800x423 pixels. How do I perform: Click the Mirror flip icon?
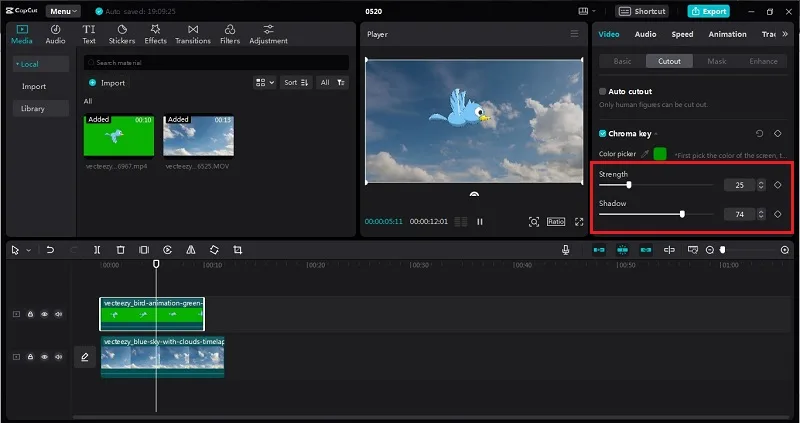tap(191, 250)
